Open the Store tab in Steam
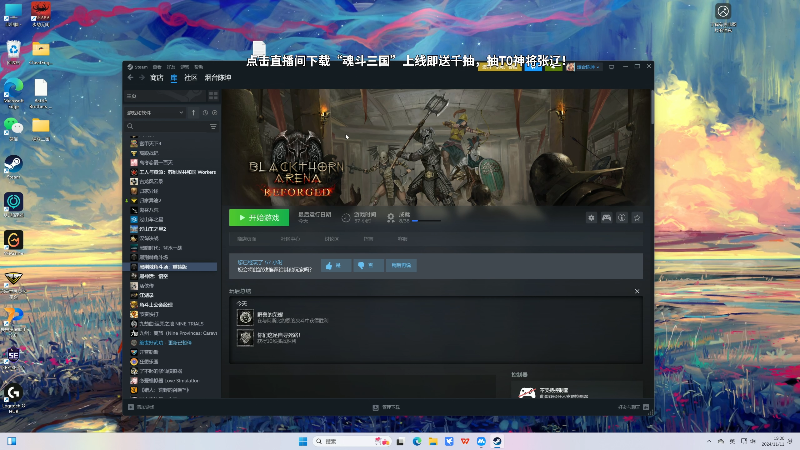Screen dimensions: 800x450 click(x=157, y=78)
